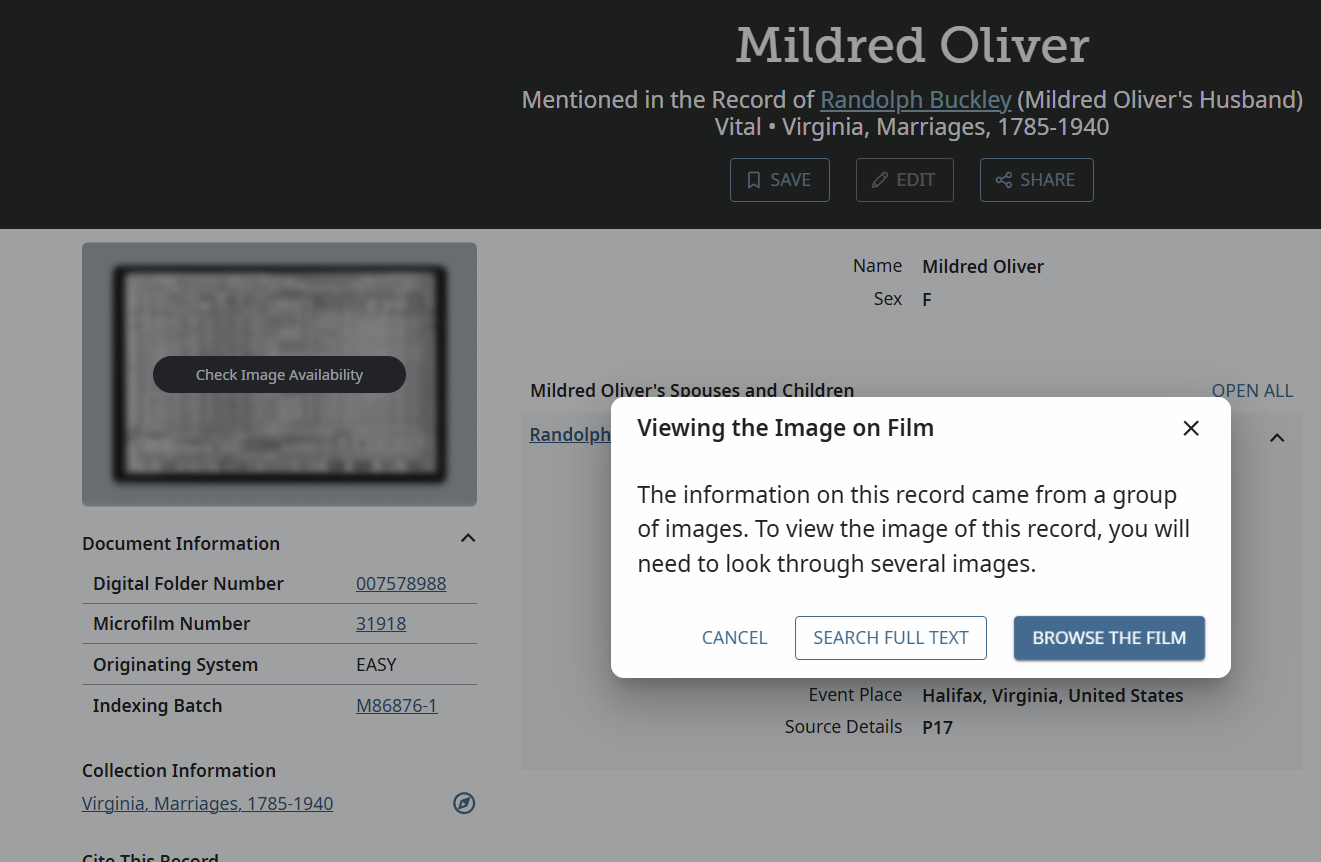Screen dimensions: 1321x862
Task: Click the share icon on the Share button
Action: click(x=1003, y=180)
